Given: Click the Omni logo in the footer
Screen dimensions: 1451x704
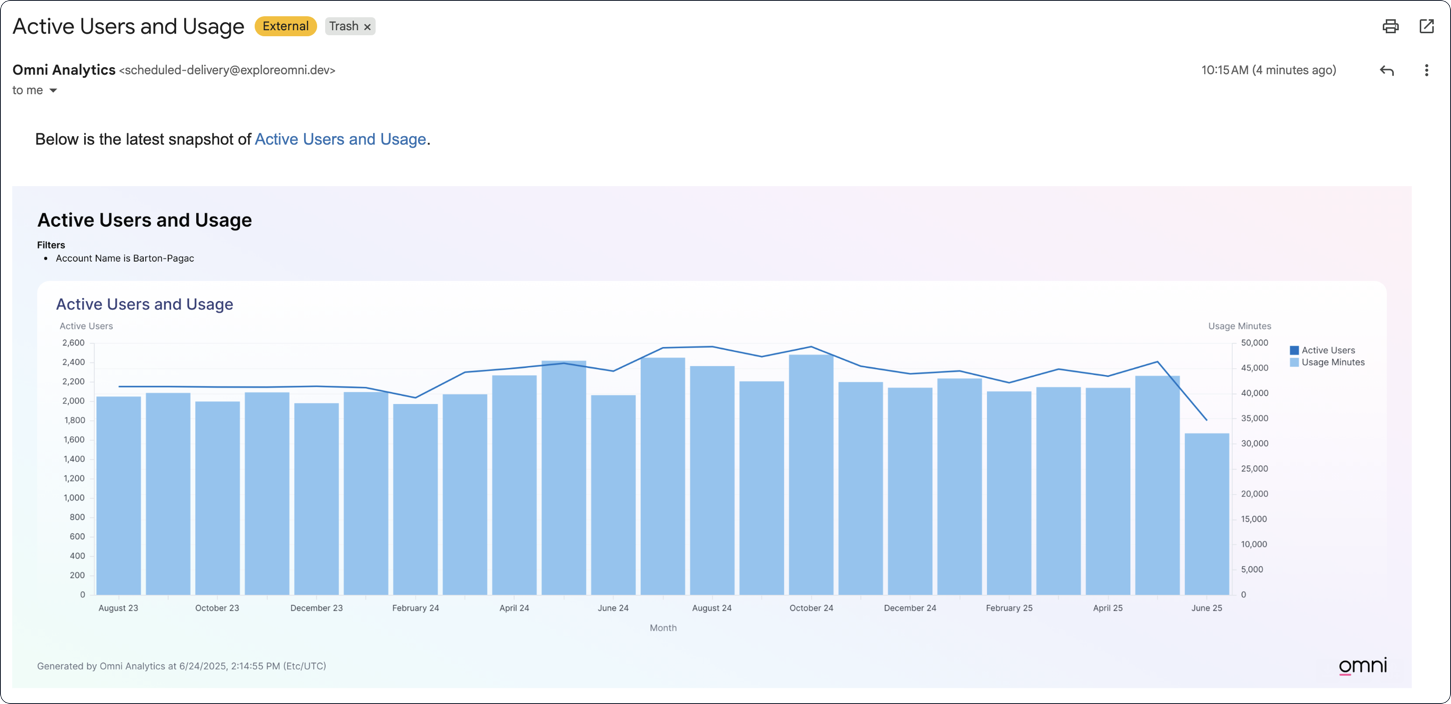Looking at the screenshot, I should pos(1362,666).
